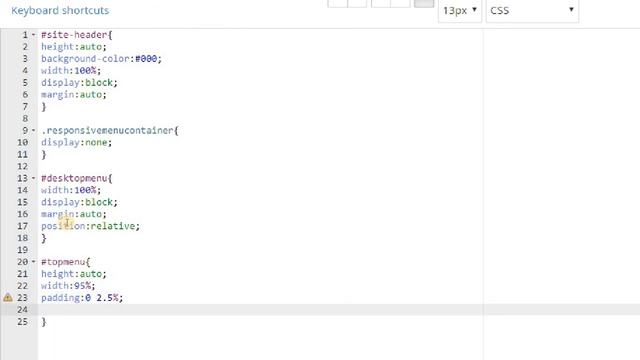Click display:block; on line 15

pos(79,202)
